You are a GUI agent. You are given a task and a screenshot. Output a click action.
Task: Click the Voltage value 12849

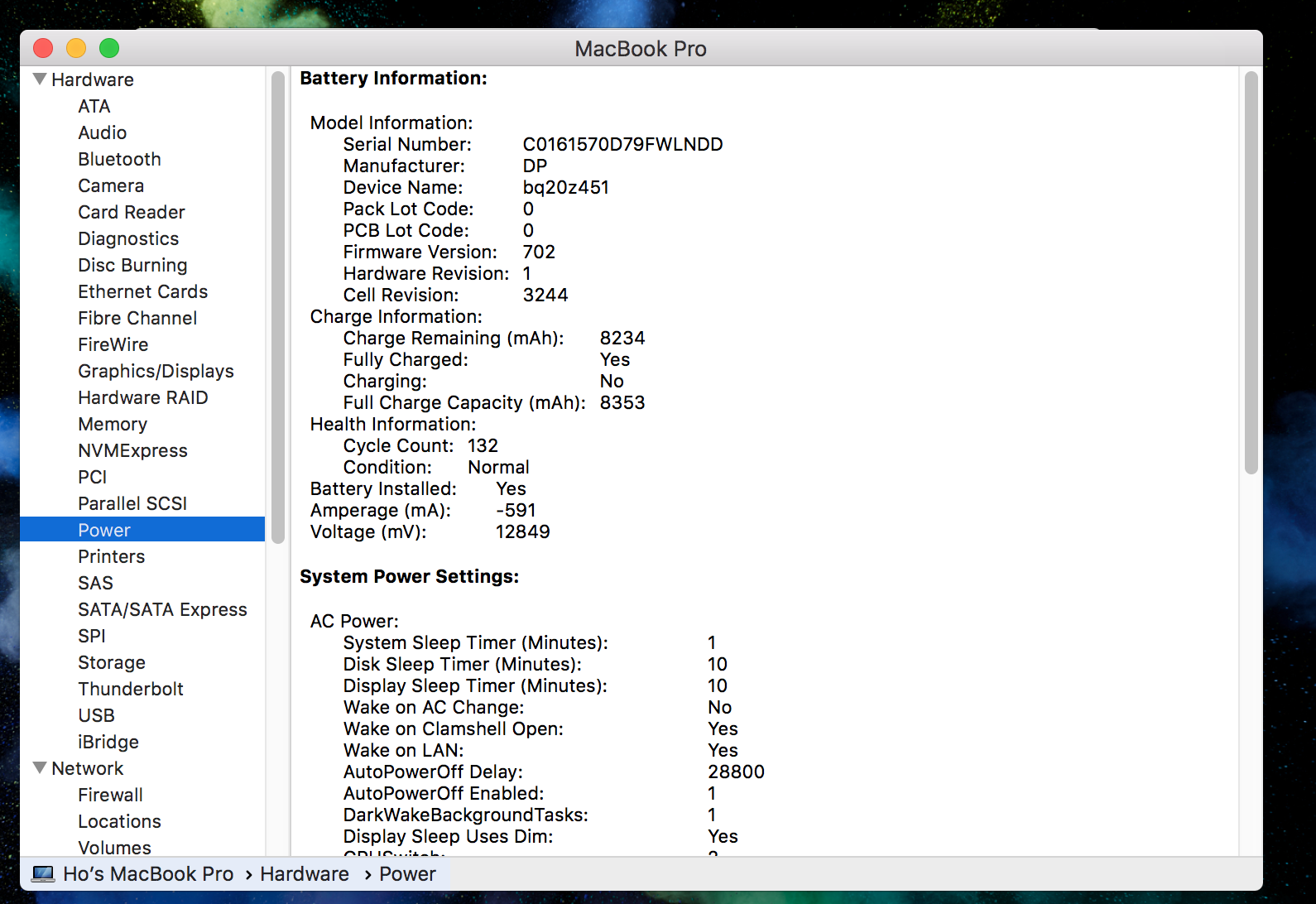click(x=523, y=531)
